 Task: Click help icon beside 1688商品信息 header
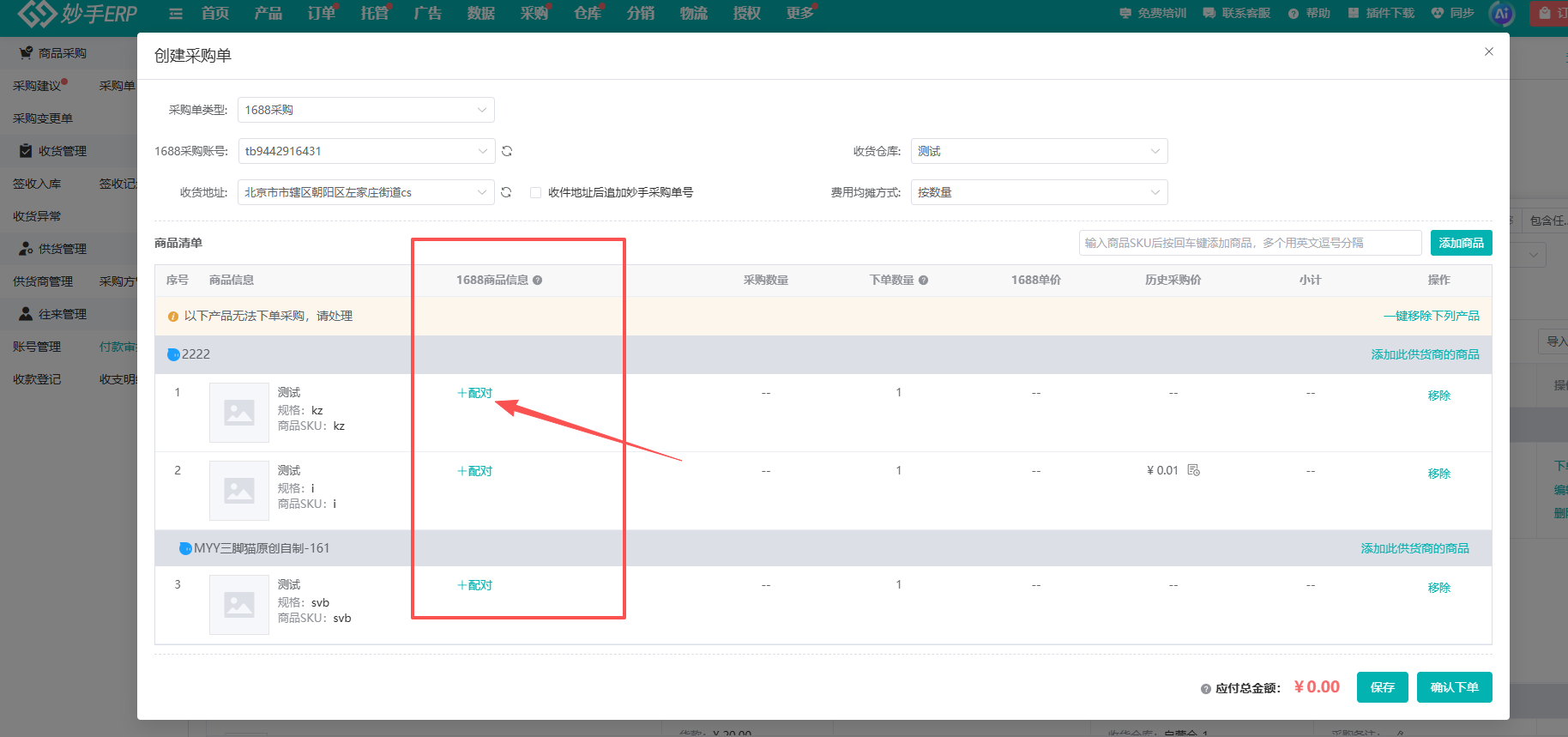point(538,281)
